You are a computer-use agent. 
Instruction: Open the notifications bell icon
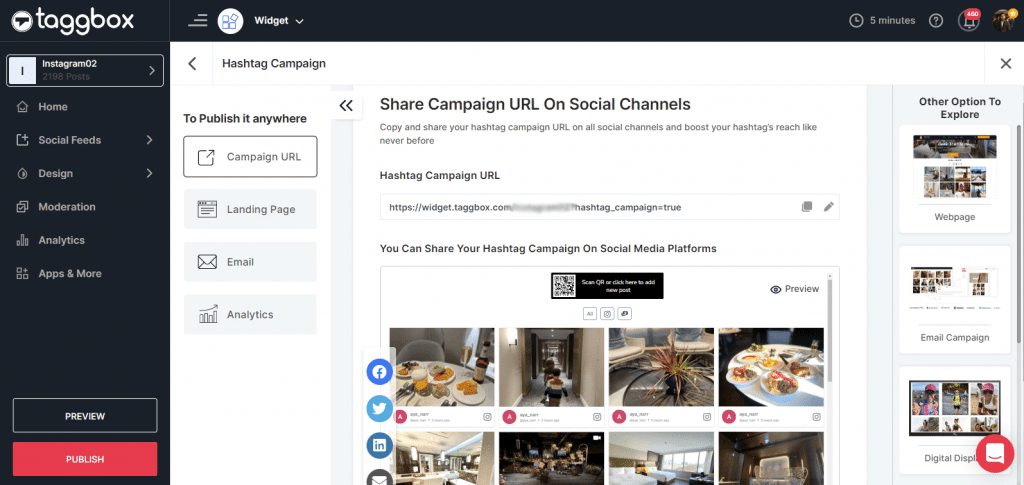[x=968, y=20]
